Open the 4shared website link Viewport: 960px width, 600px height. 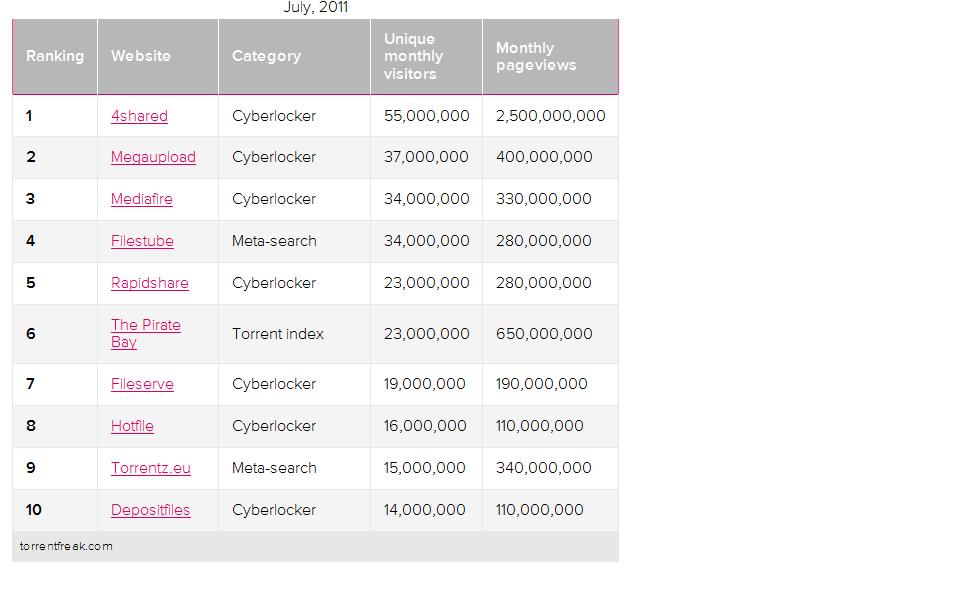(x=139, y=116)
